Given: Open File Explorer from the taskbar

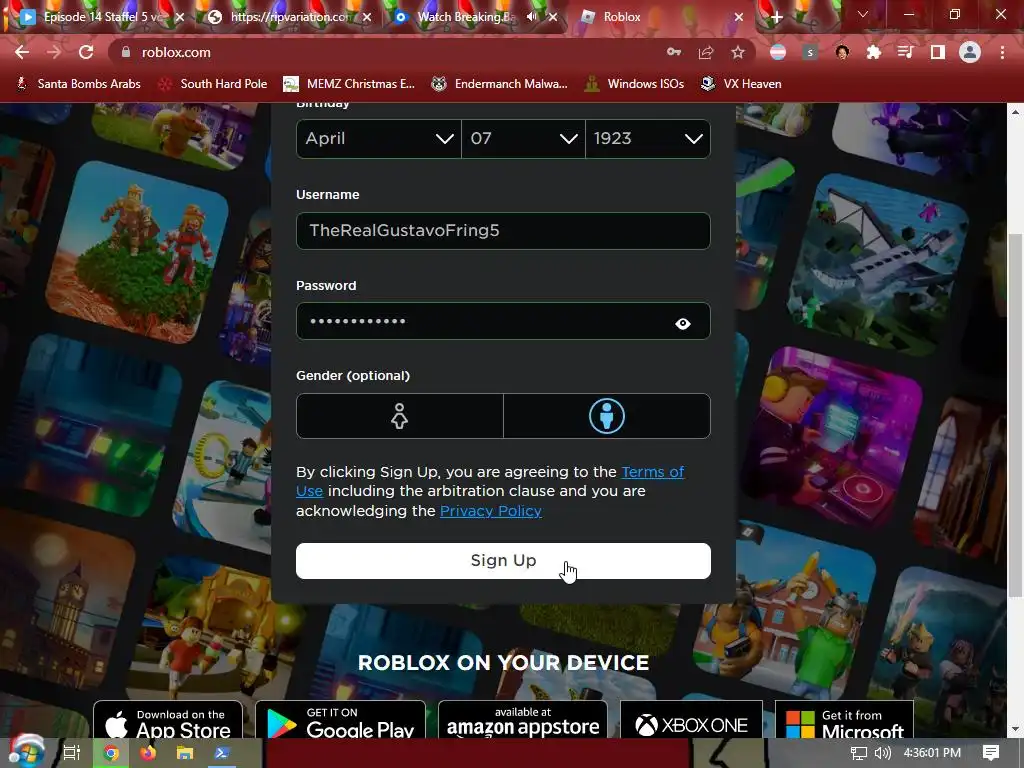Looking at the screenshot, I should tap(185, 753).
